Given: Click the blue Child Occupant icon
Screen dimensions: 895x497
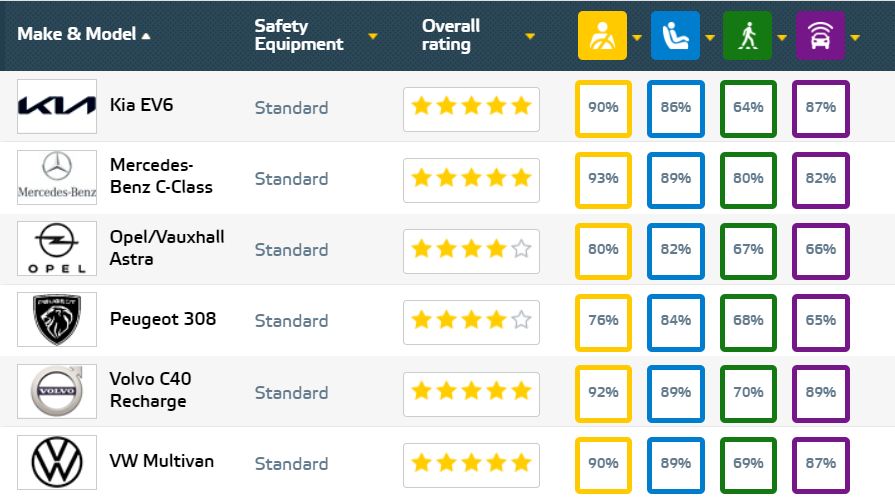Looking at the screenshot, I should [x=675, y=36].
